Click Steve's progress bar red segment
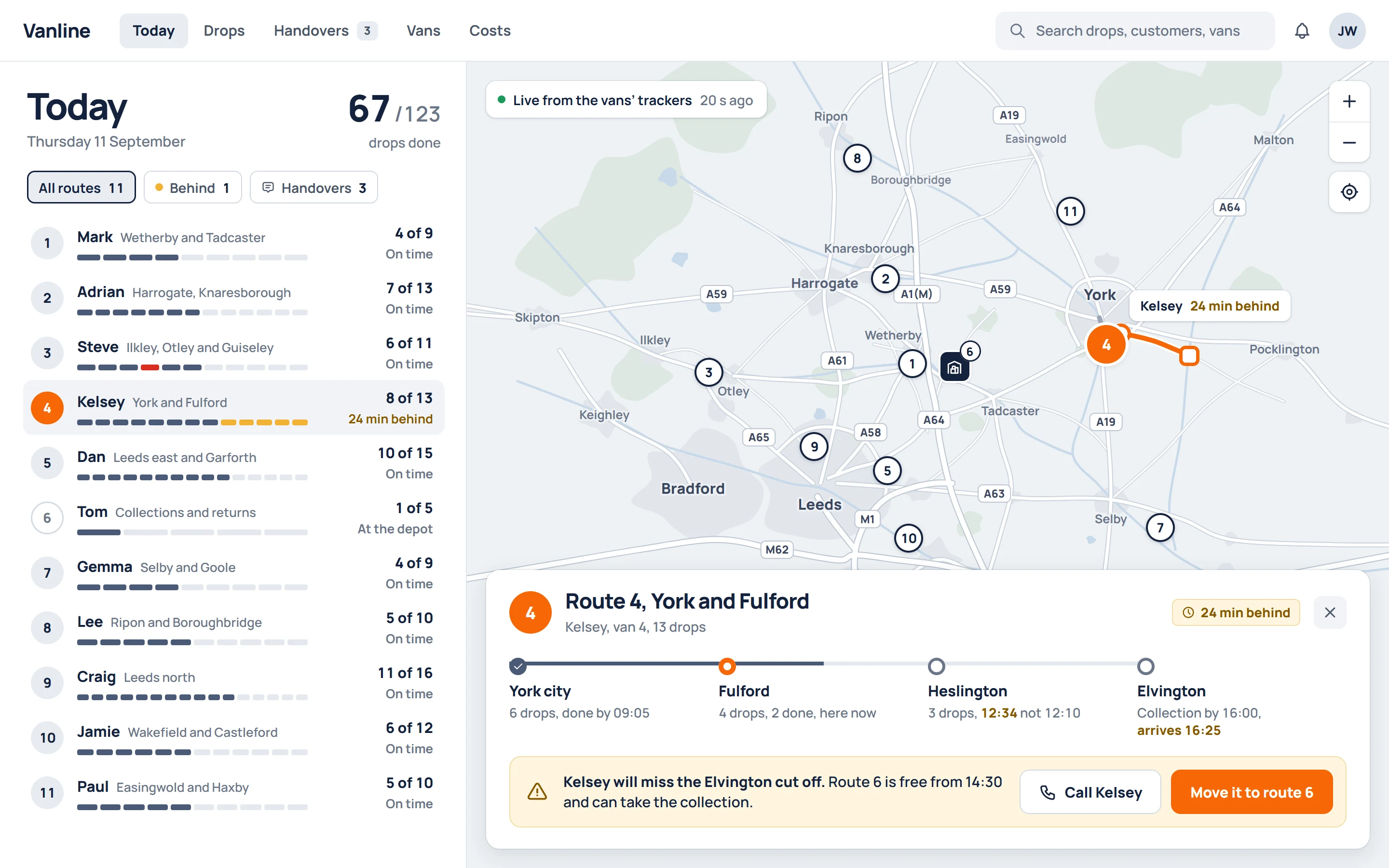1389x868 pixels. 150,367
